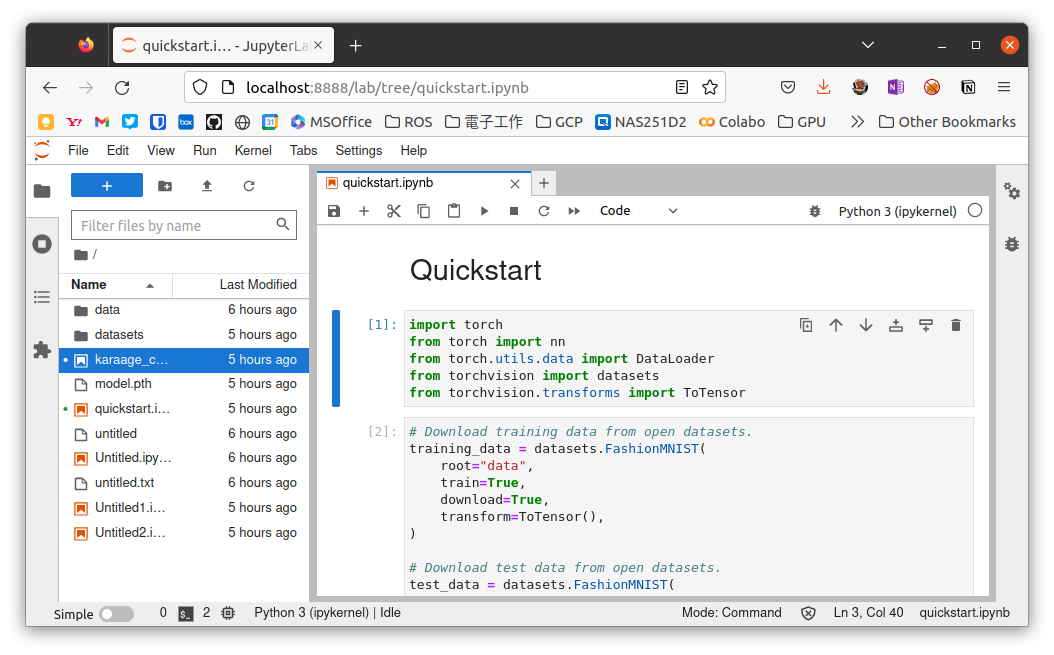Click the blue New Launcher button
The width and height of the screenshot is (1054, 655).
(x=107, y=186)
